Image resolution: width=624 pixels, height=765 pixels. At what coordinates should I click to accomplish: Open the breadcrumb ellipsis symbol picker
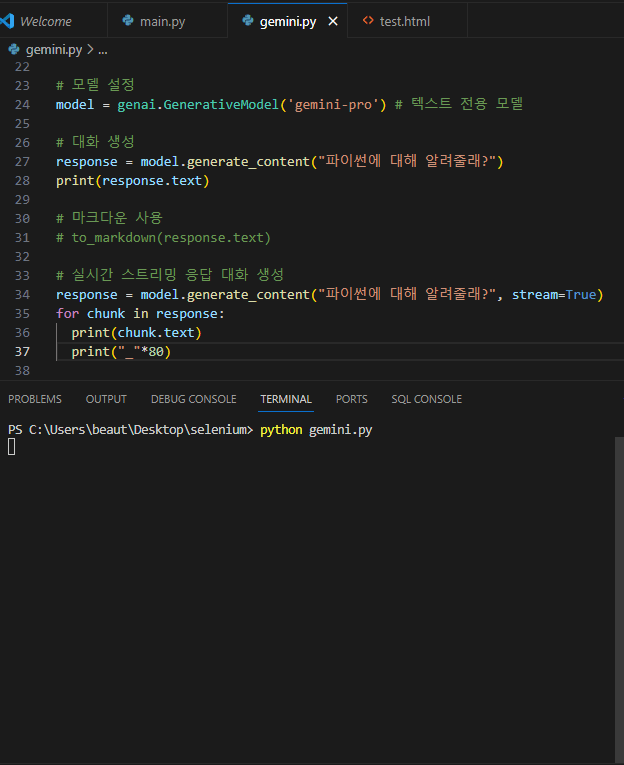[x=102, y=50]
